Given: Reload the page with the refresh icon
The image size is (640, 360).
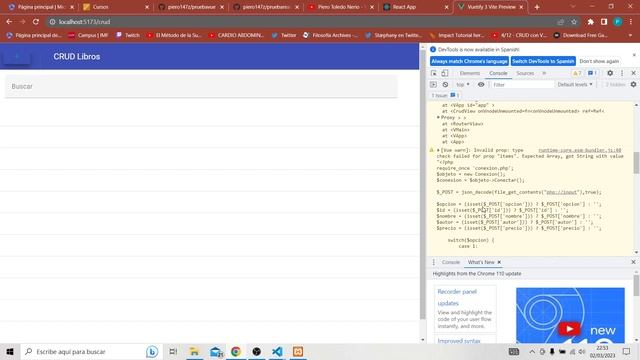Looking at the screenshot, I should (x=36, y=22).
